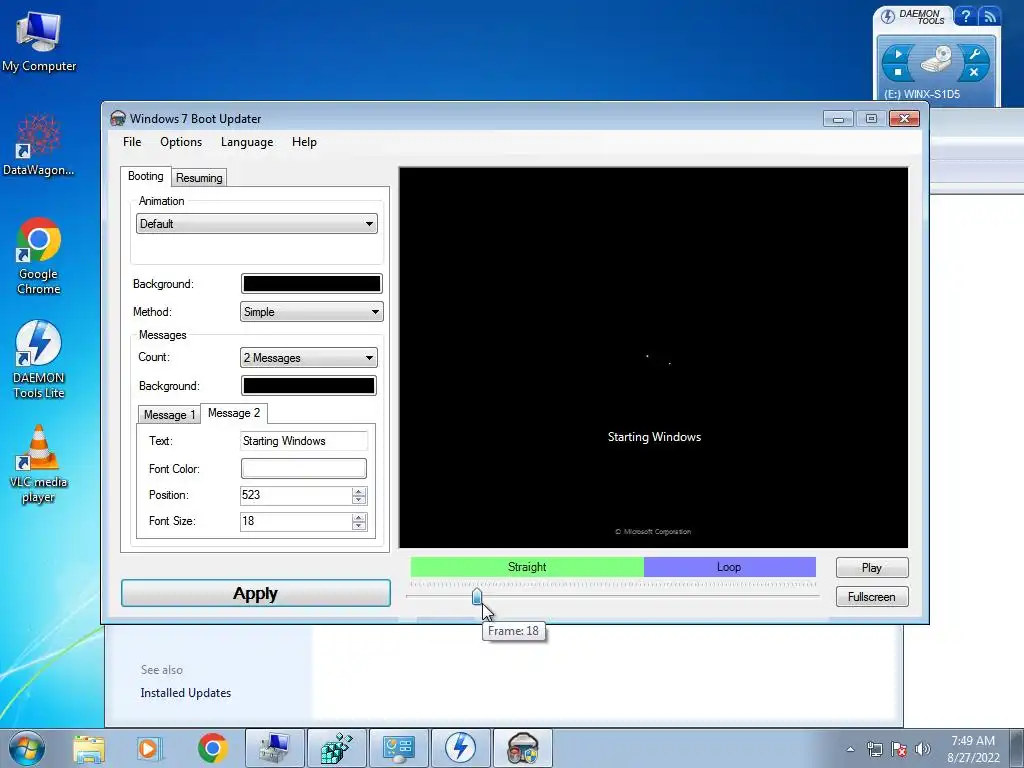The width and height of the screenshot is (1024, 768).
Task: Click the Text field containing Starting Windows
Action: click(x=304, y=441)
